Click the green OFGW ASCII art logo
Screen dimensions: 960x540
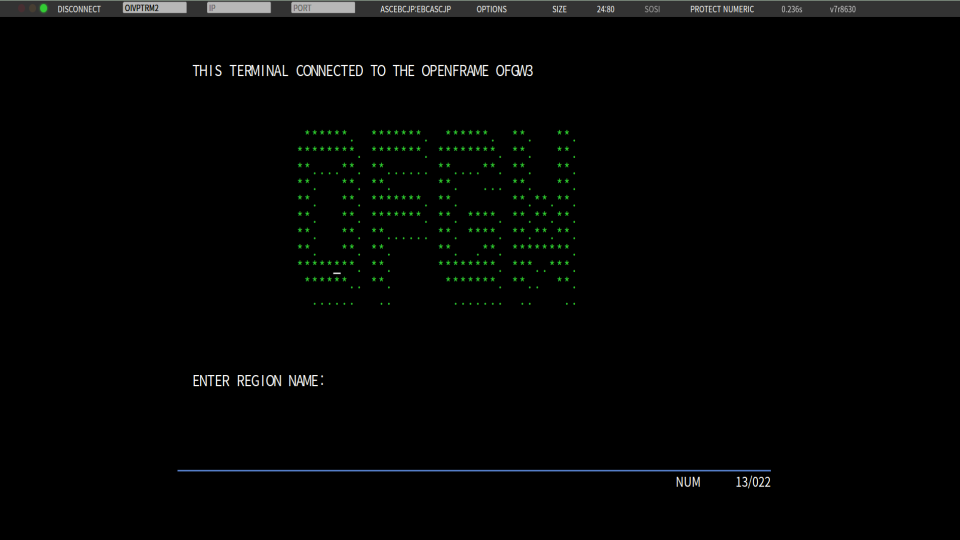[x=437, y=217]
